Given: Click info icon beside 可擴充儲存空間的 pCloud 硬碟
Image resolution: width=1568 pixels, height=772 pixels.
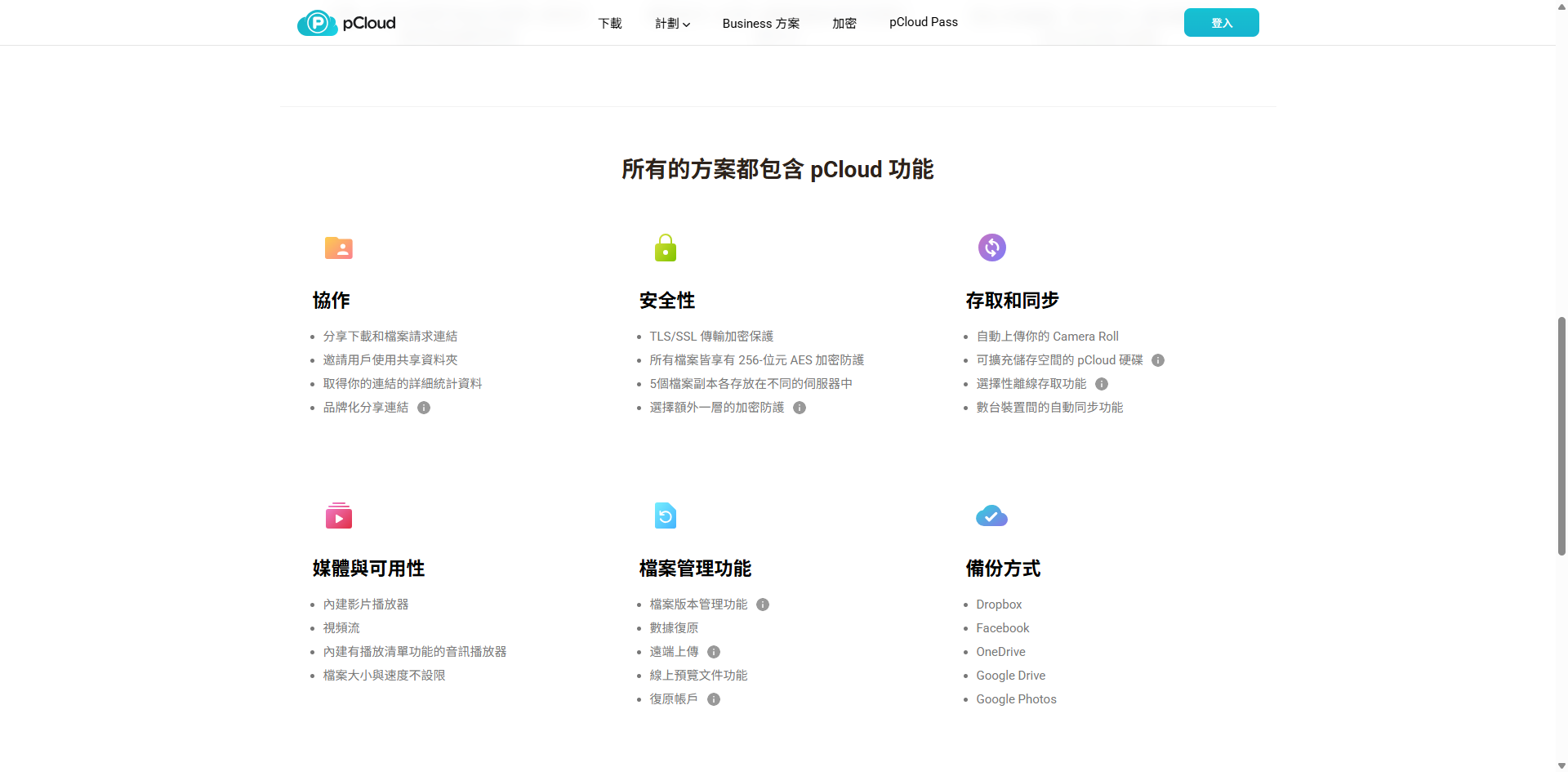Looking at the screenshot, I should coord(1158,360).
